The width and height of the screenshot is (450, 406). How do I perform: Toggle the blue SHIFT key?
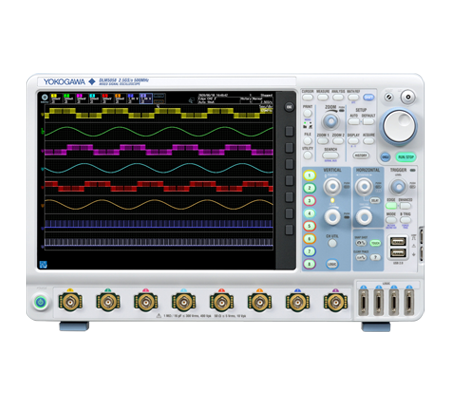coord(369,97)
